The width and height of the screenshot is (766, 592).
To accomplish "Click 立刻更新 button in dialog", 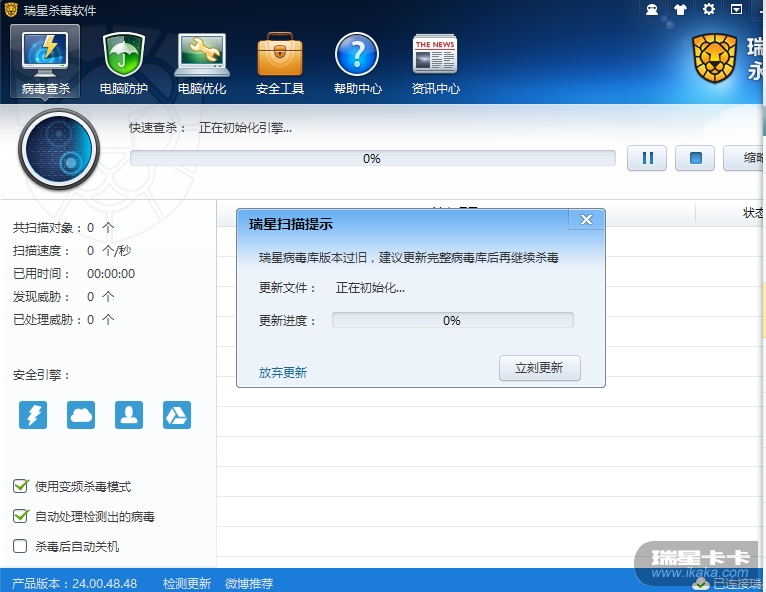I will coord(540,368).
